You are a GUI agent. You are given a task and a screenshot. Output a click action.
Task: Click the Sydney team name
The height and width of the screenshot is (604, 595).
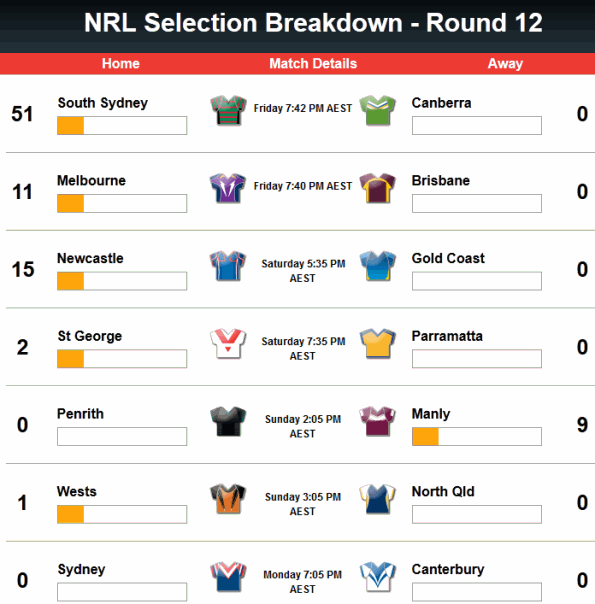(81, 570)
